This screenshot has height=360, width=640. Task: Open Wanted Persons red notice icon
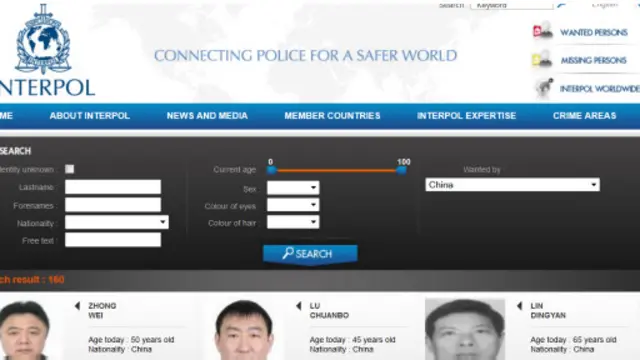click(x=542, y=31)
